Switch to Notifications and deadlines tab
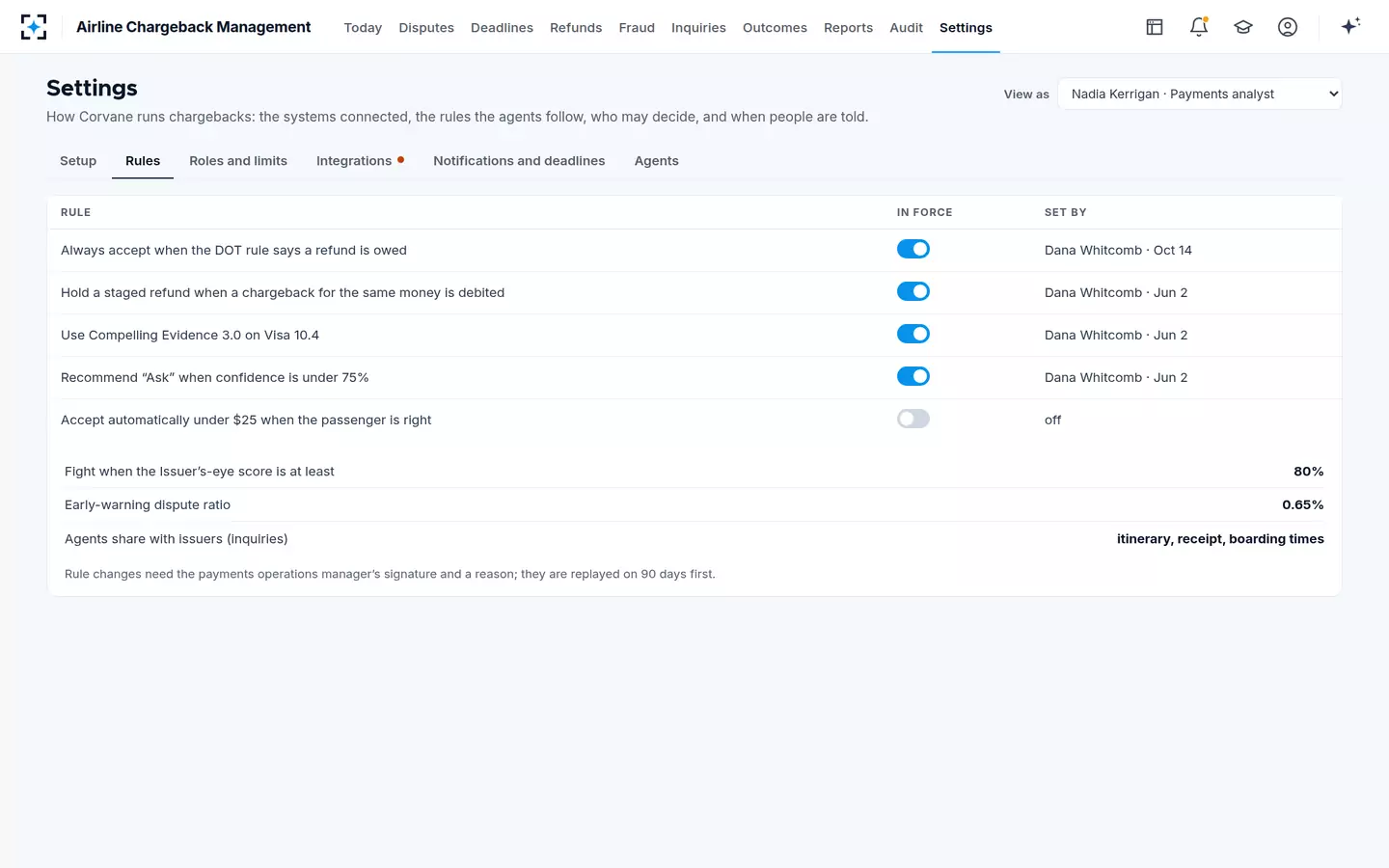This screenshot has height=868, width=1389. click(519, 161)
